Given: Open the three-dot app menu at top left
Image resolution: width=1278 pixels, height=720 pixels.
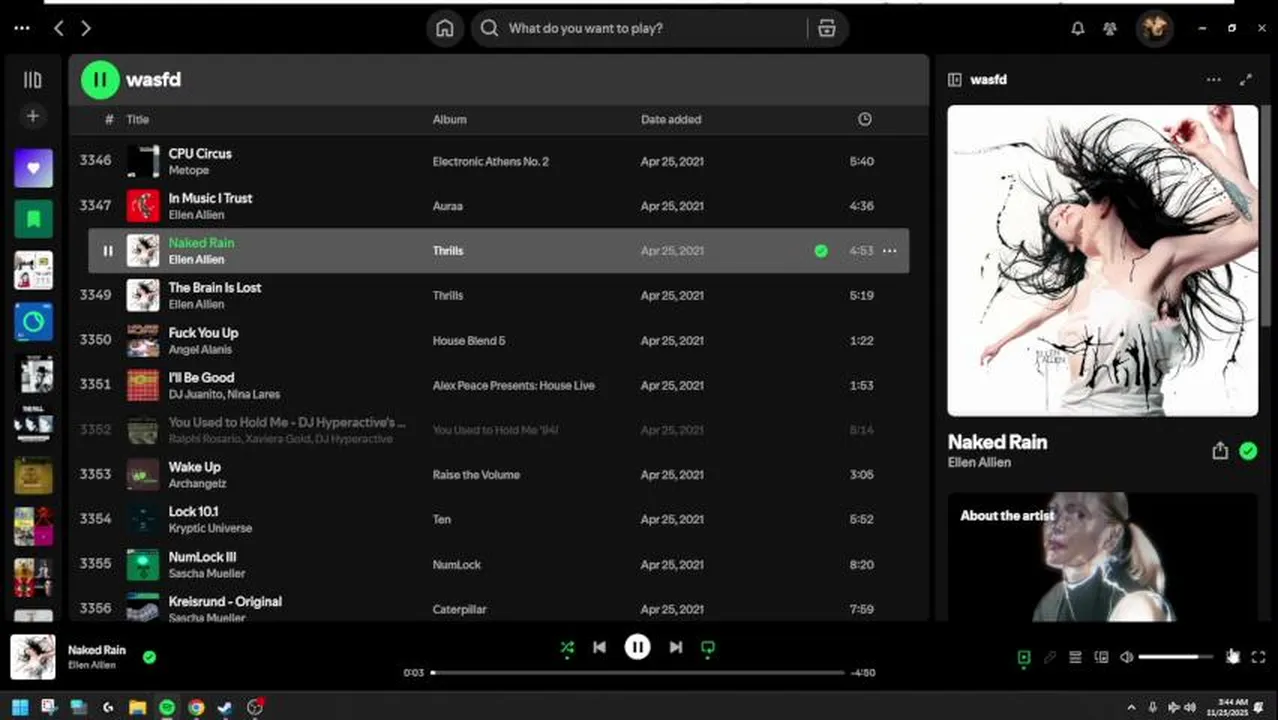Looking at the screenshot, I should point(22,29).
